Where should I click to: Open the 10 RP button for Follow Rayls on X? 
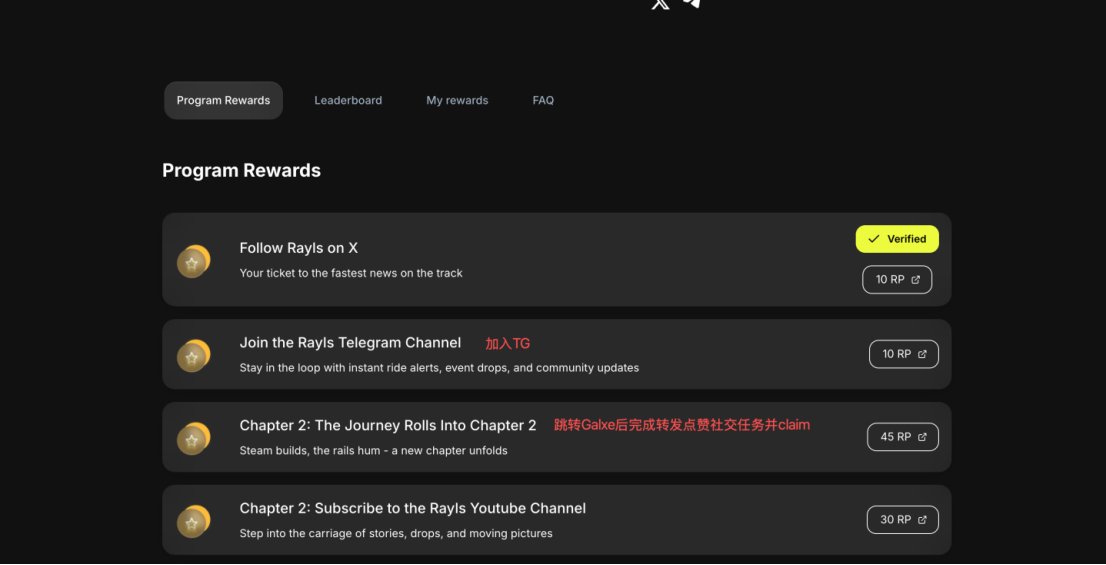(897, 279)
